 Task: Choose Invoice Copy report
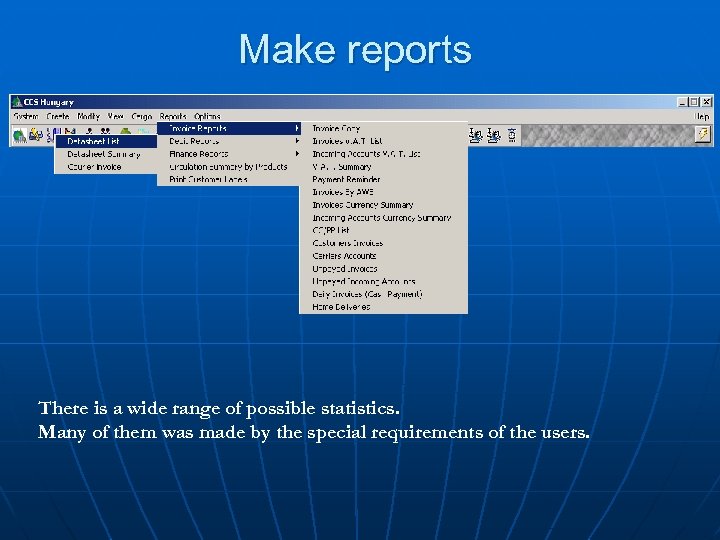pyautogui.click(x=383, y=129)
